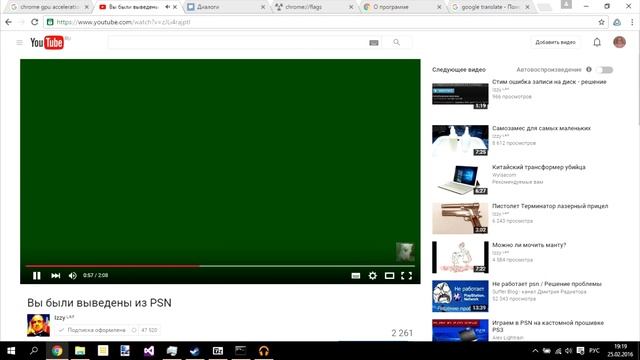Open video 'Пистолет Терминатор лазерный прицел'
The height and width of the screenshot is (360, 640).
550,206
